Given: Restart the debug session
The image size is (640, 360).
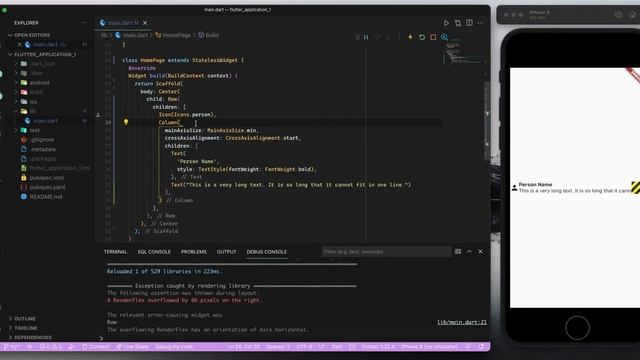Looking at the screenshot, I should point(422,37).
